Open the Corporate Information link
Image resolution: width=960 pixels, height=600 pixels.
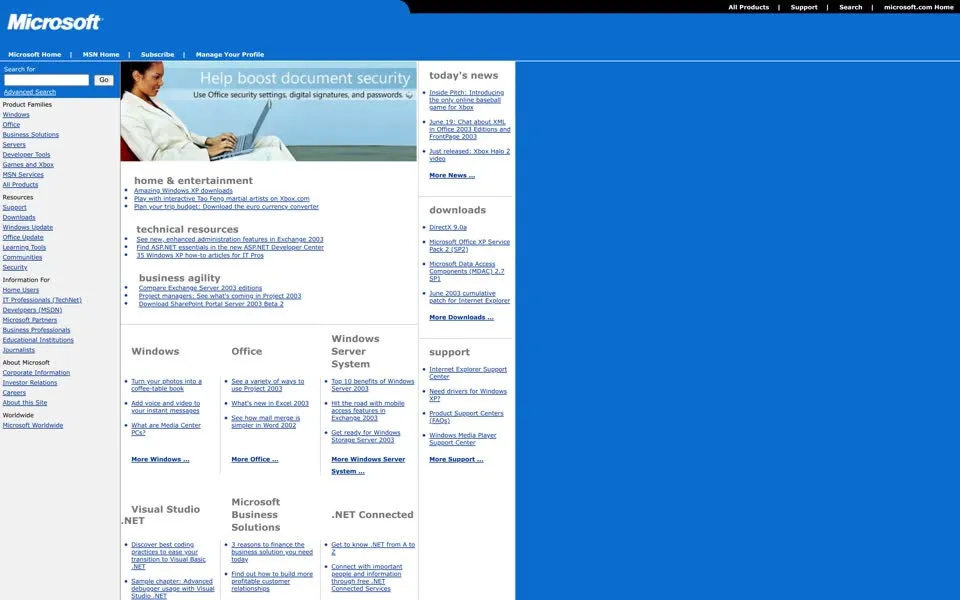pos(36,373)
